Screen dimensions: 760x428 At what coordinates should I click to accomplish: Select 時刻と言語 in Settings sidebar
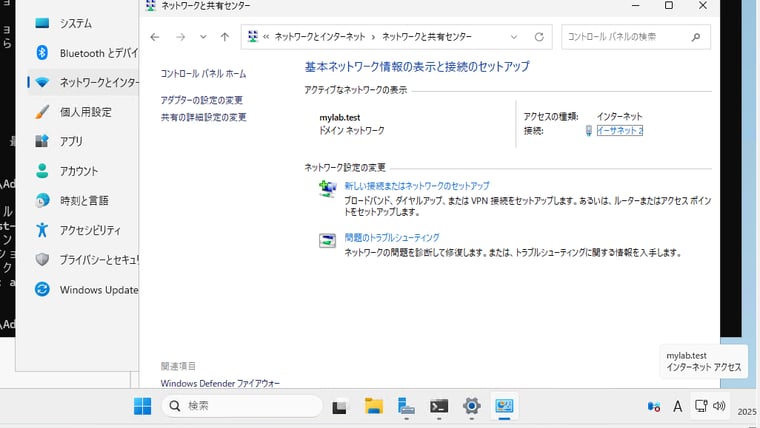83,201
